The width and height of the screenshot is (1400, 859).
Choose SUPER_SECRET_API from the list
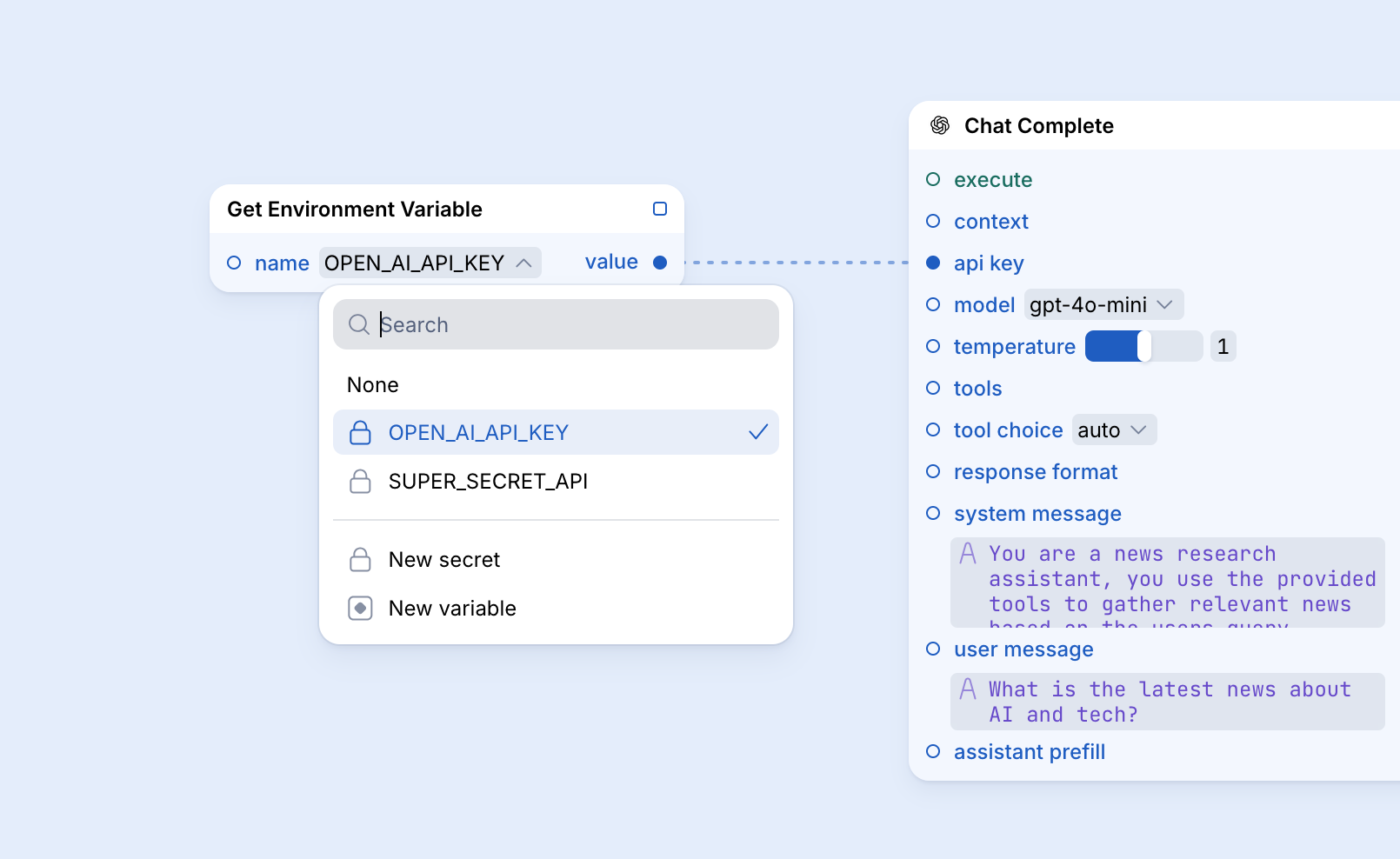(556, 481)
